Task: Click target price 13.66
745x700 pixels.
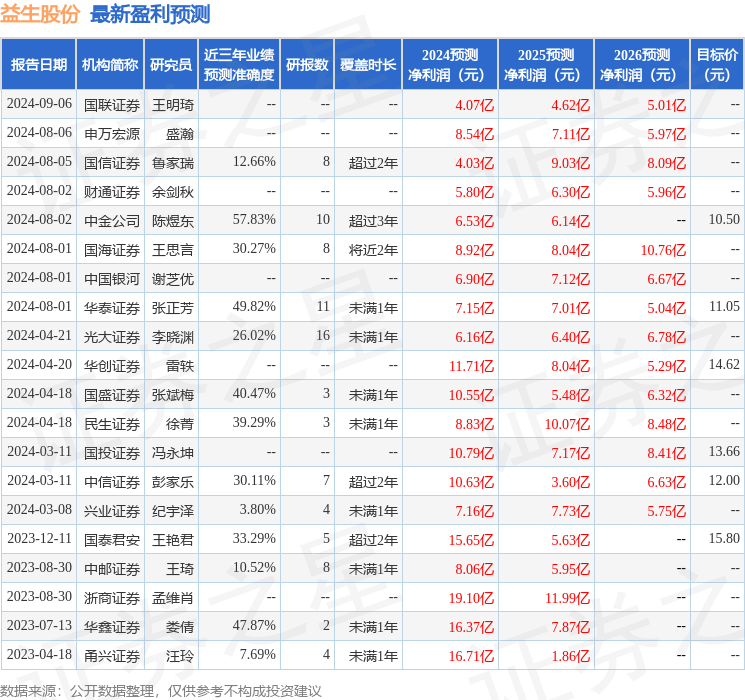Action: coord(724,451)
